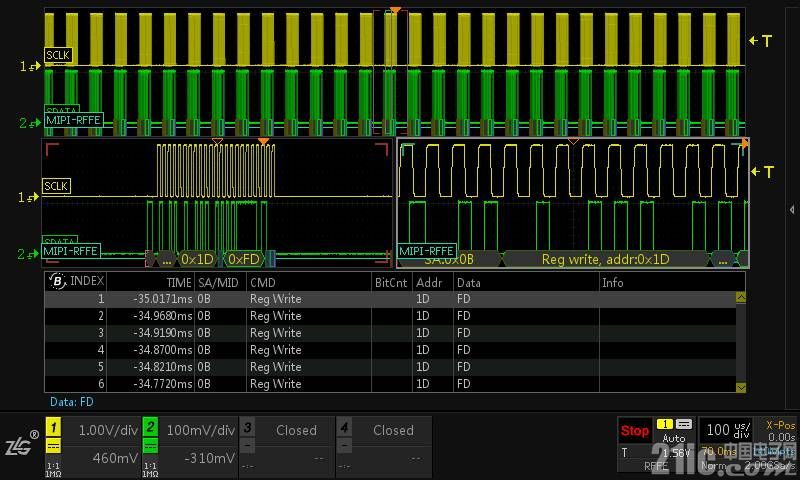The height and width of the screenshot is (480, 800).
Task: Select hollow marker above lower-right waveform
Action: point(573,141)
